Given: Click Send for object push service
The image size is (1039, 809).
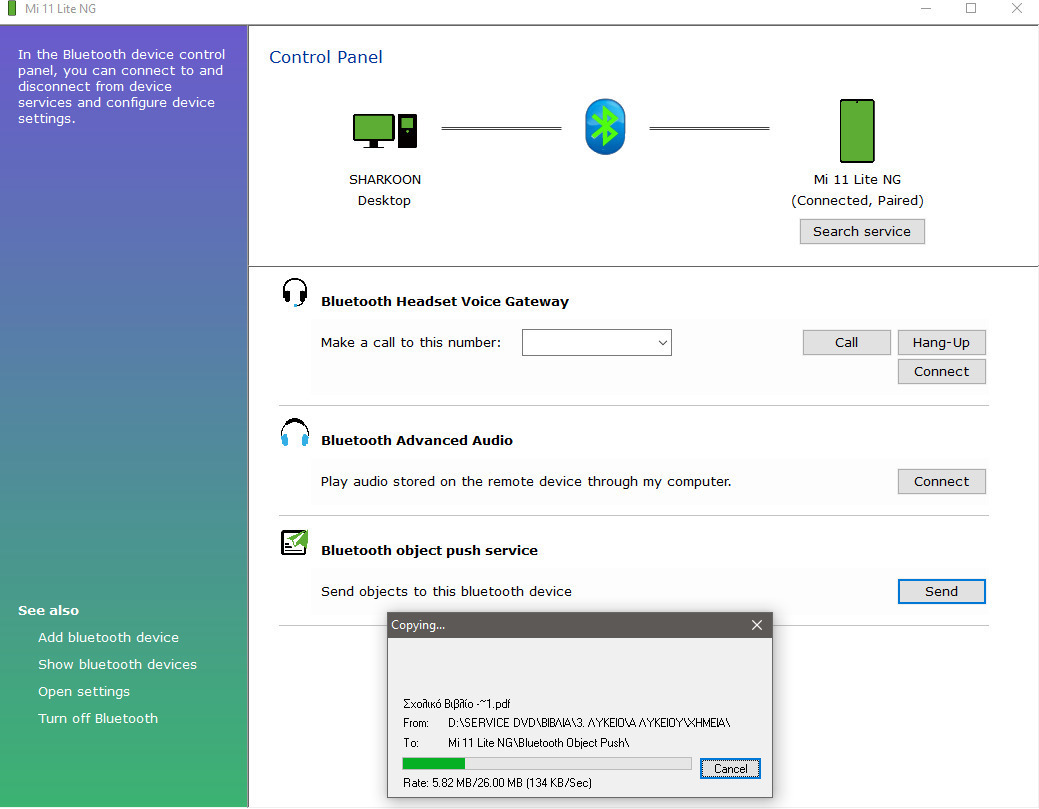Looking at the screenshot, I should [x=941, y=592].
